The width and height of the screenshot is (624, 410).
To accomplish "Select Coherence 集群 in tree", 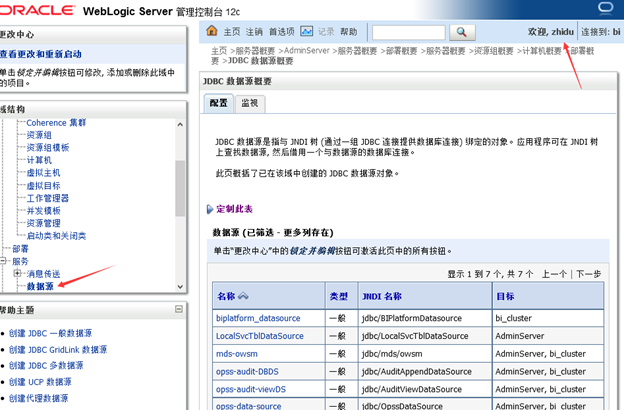I will coord(56,123).
